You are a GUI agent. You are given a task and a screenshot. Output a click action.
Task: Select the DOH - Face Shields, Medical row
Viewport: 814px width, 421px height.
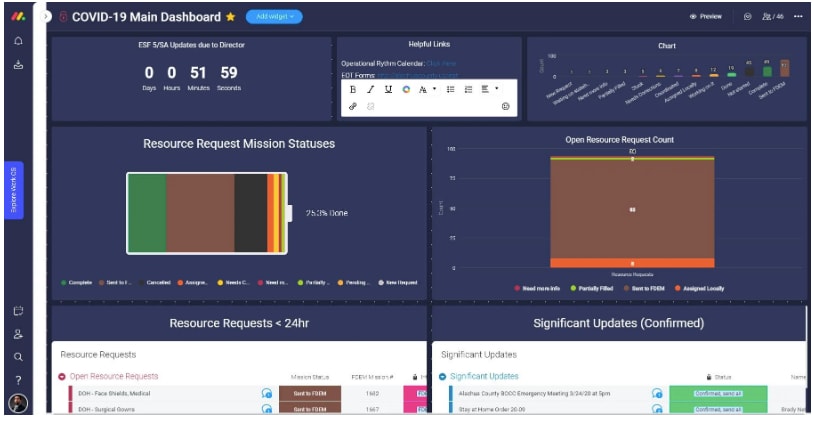(x=114, y=393)
